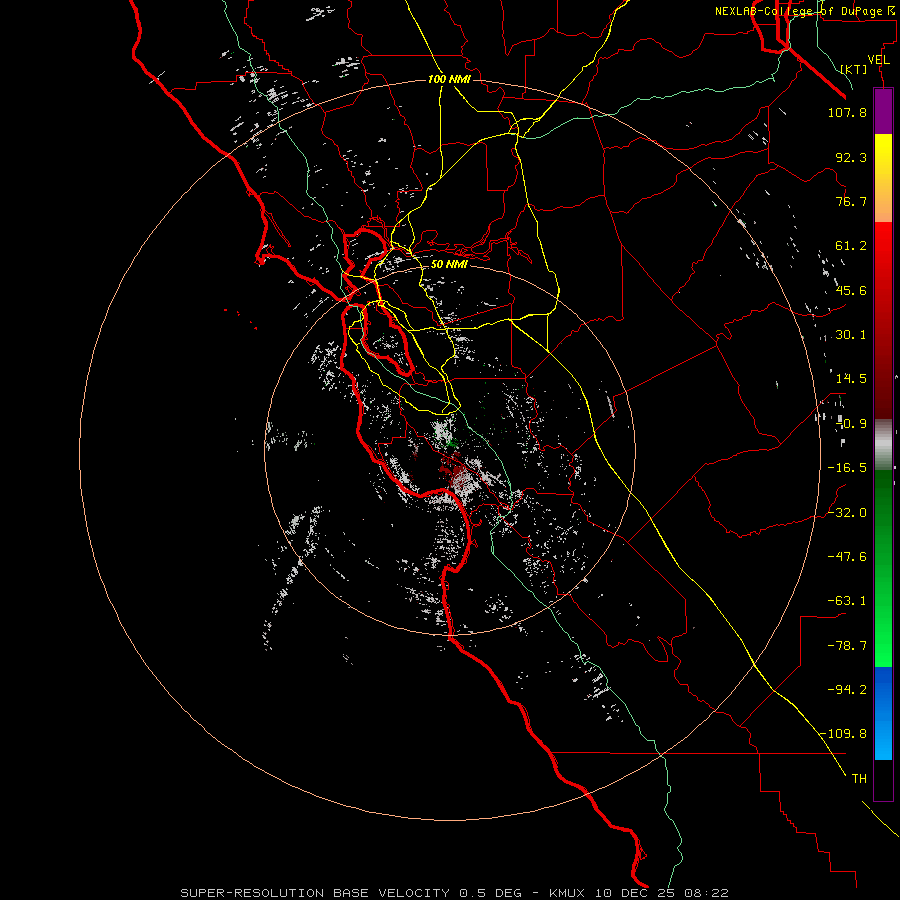Click the 45.6 scale value

click(x=851, y=290)
